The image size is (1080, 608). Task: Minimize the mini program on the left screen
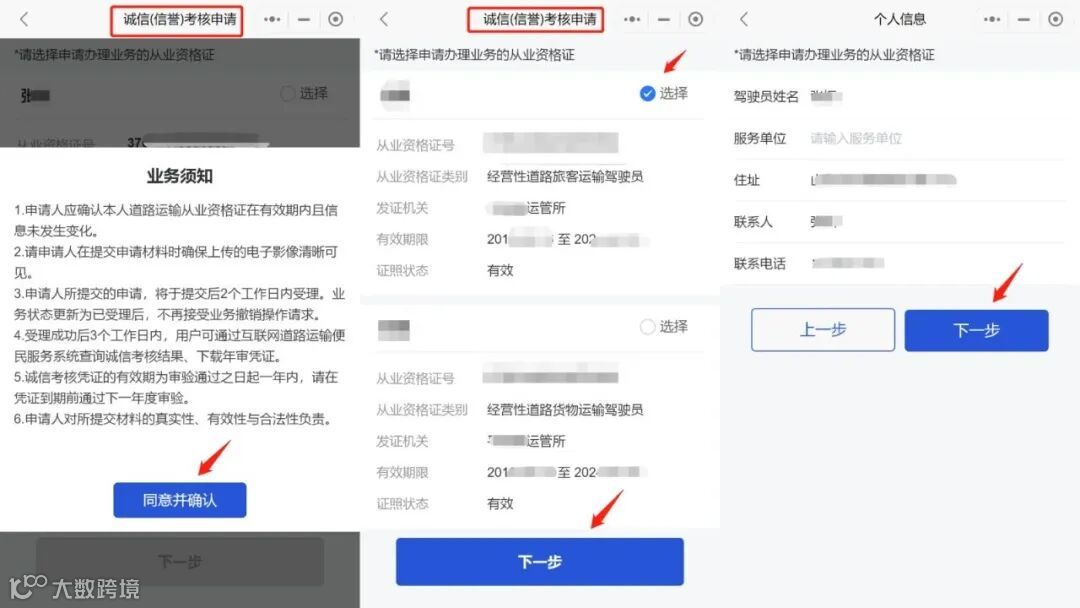pos(304,19)
